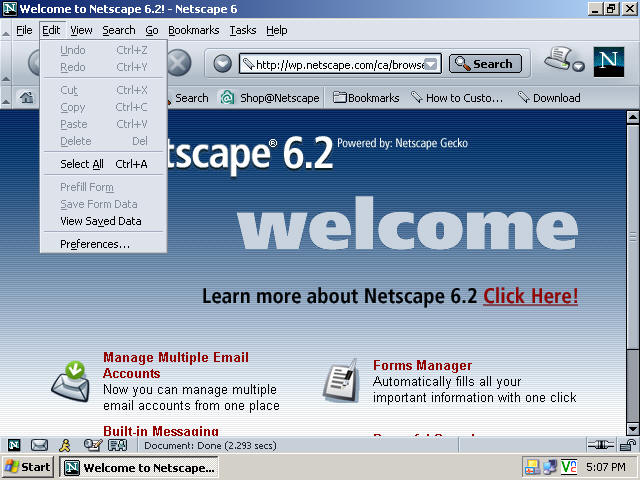Image resolution: width=640 pixels, height=480 pixels.
Task: Open Manage Multiple Email Accounts link
Action: point(176,365)
